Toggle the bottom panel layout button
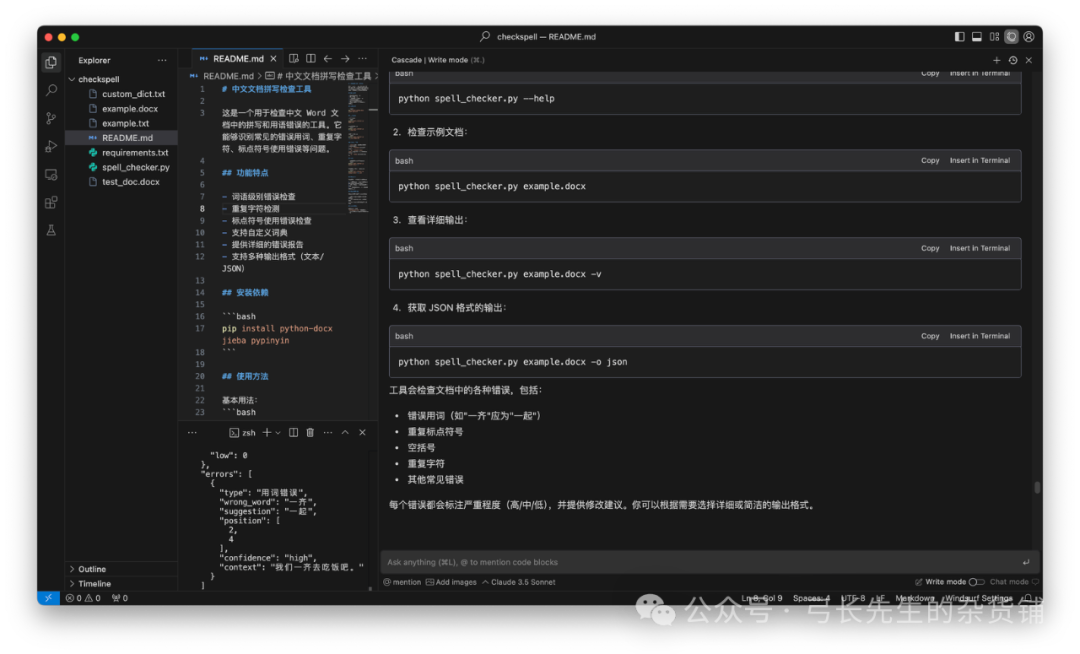1080x654 pixels. pos(977,37)
